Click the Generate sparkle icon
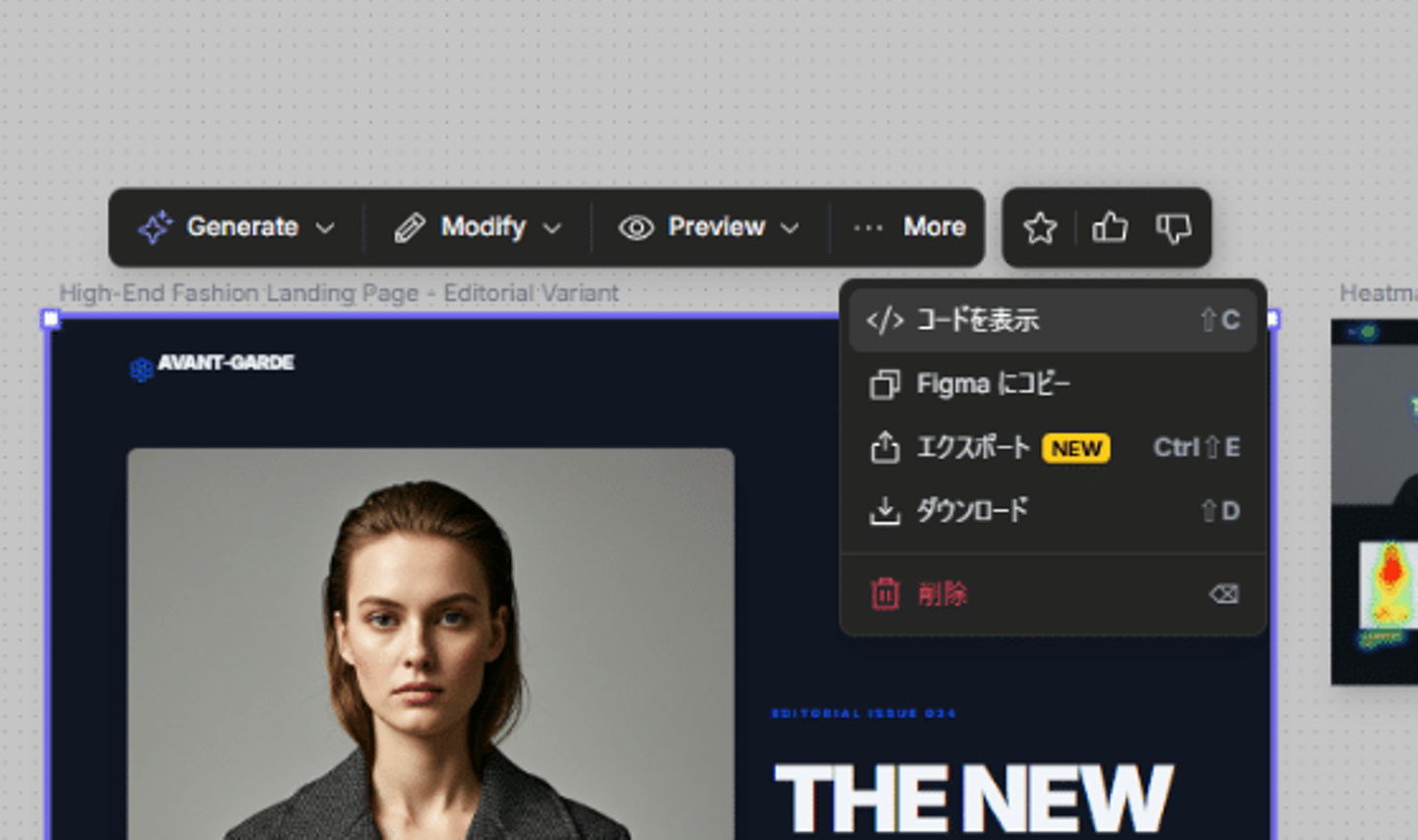Viewport: 1418px width, 840px height. point(156,227)
